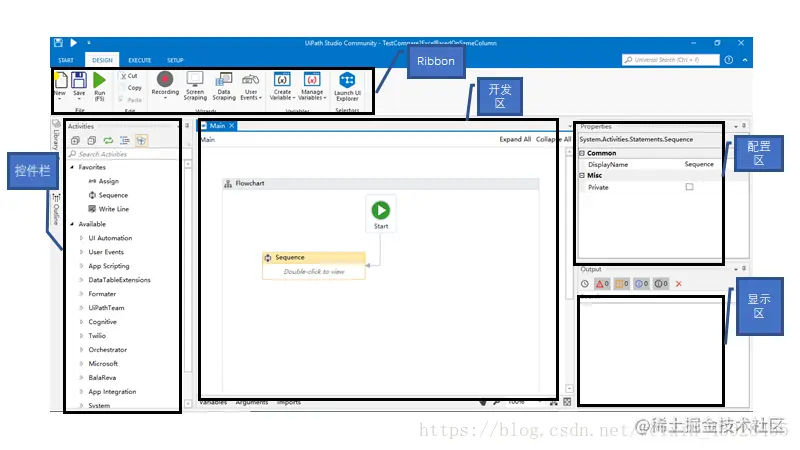
Task: Click title bar quick run icon
Action: coord(73,43)
